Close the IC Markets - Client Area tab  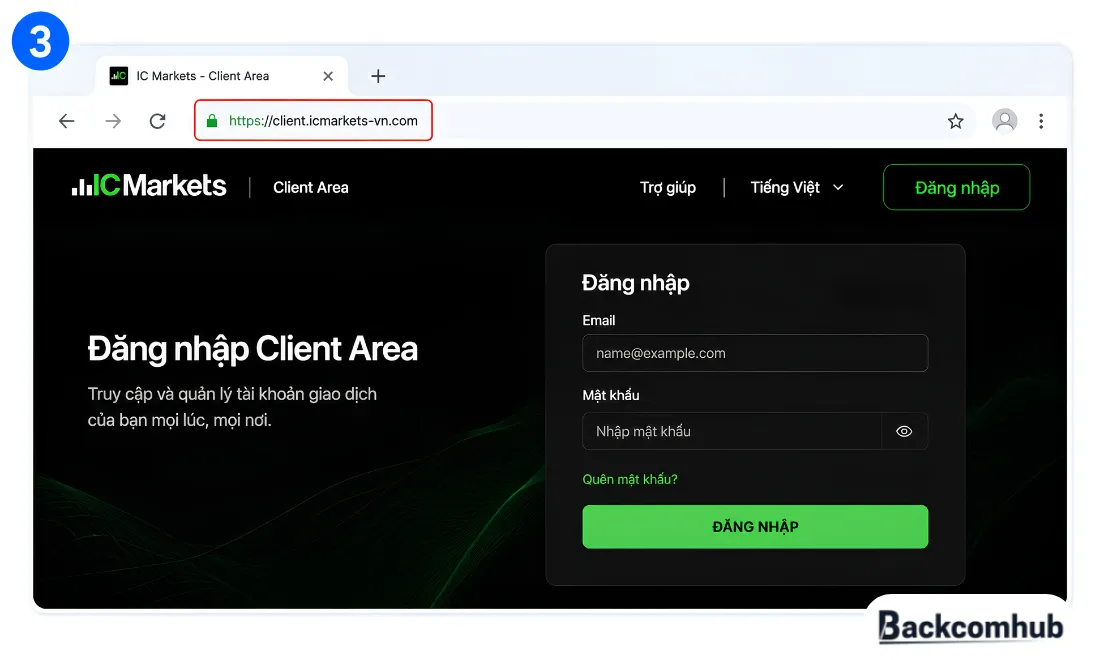coord(328,76)
